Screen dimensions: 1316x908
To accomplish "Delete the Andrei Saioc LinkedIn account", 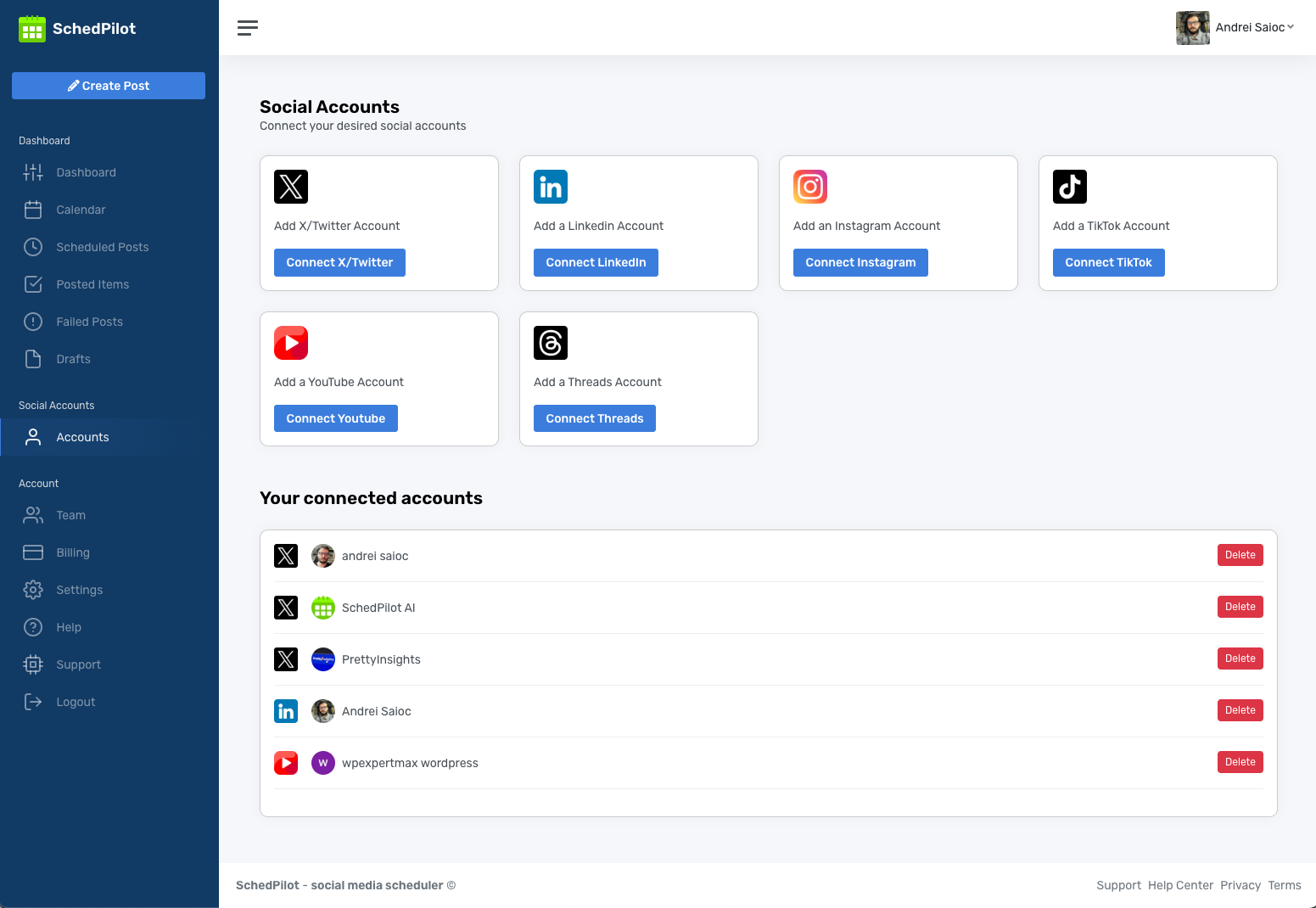I will [x=1240, y=710].
